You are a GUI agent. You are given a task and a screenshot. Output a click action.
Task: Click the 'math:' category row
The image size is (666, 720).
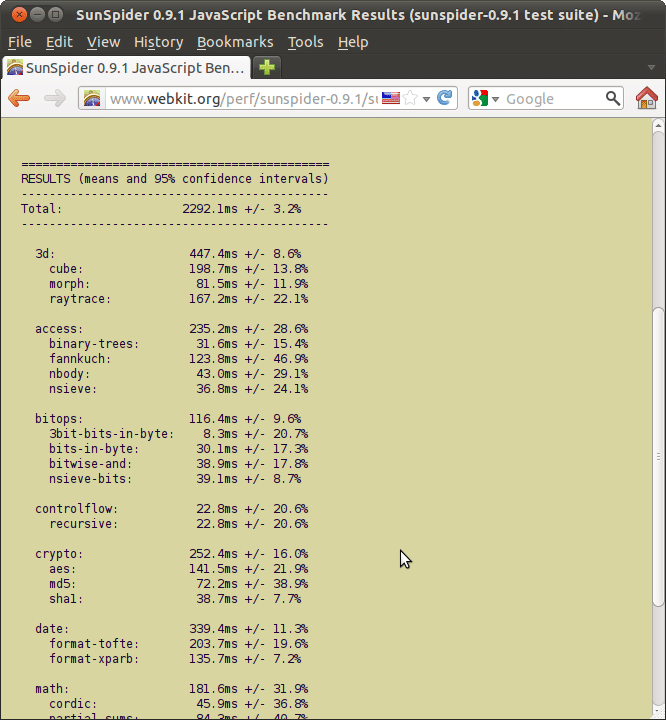(x=172, y=689)
